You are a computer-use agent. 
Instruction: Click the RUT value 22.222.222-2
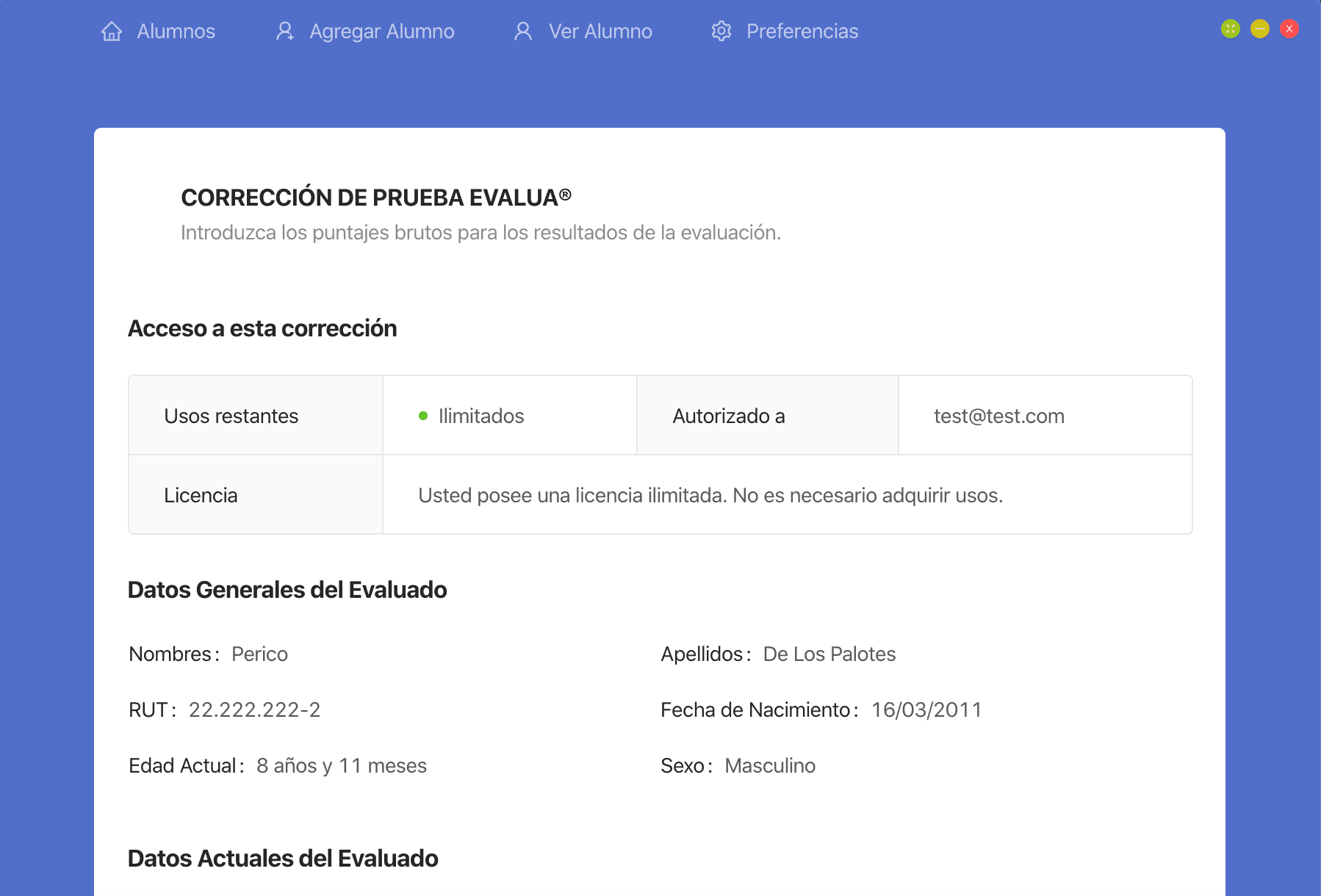click(x=254, y=710)
